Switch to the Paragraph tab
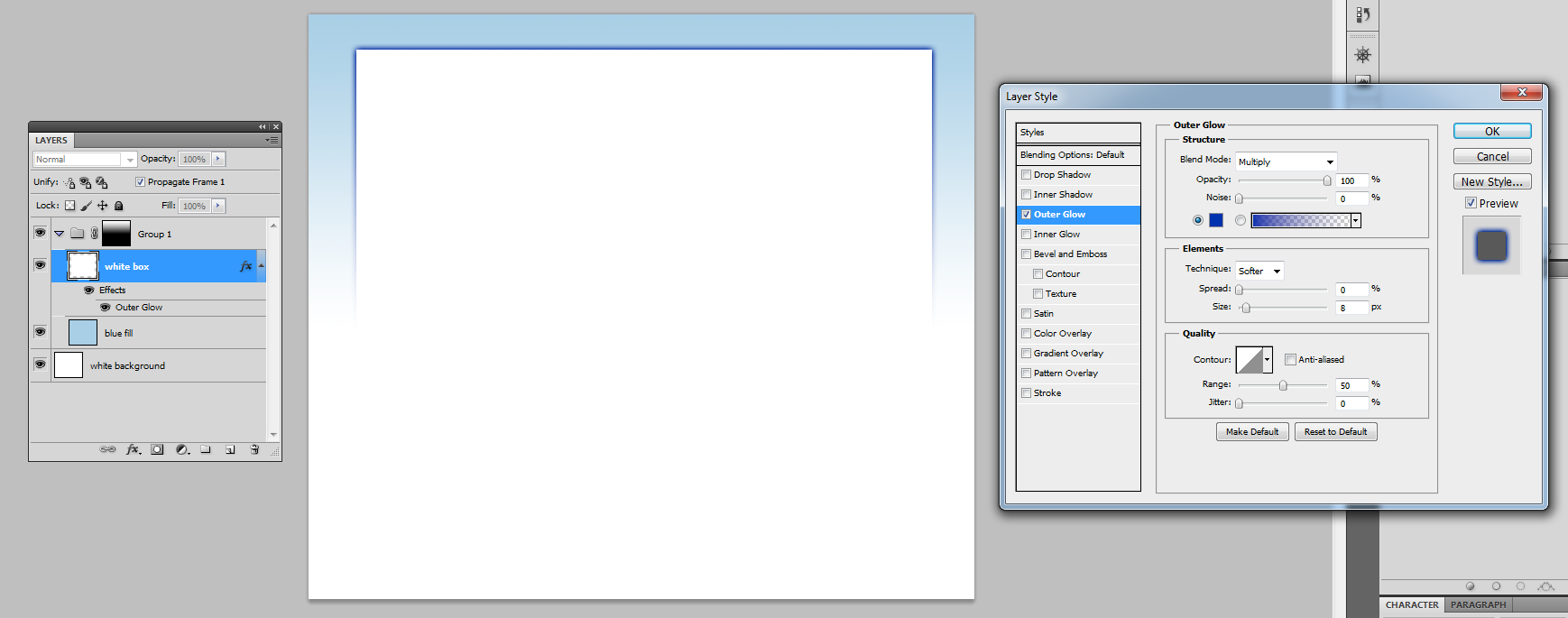Image resolution: width=1568 pixels, height=618 pixels. (x=1478, y=605)
